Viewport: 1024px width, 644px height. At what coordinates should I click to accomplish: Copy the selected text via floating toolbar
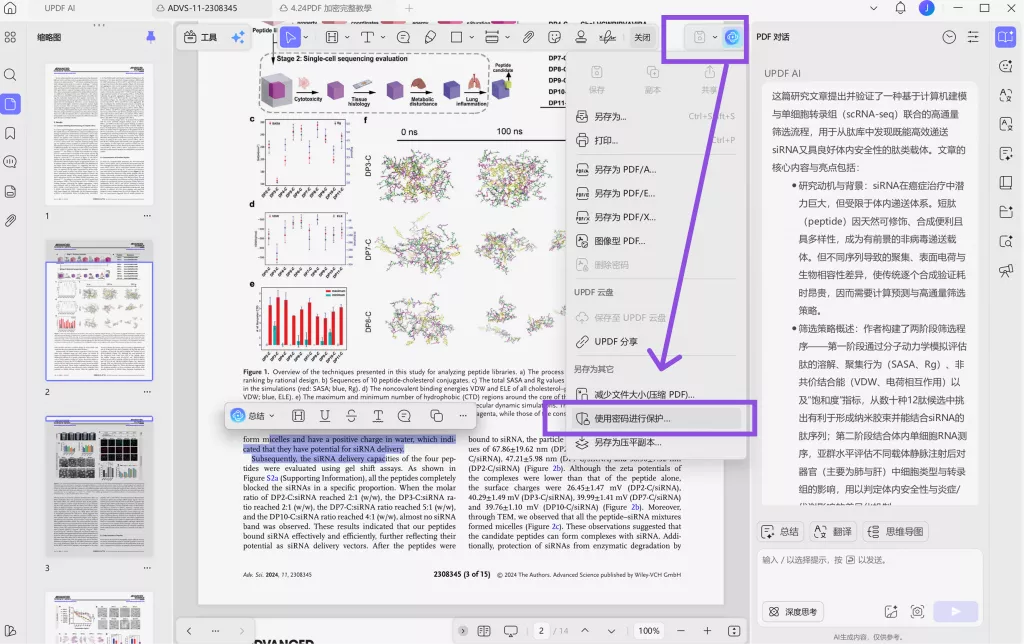436,416
